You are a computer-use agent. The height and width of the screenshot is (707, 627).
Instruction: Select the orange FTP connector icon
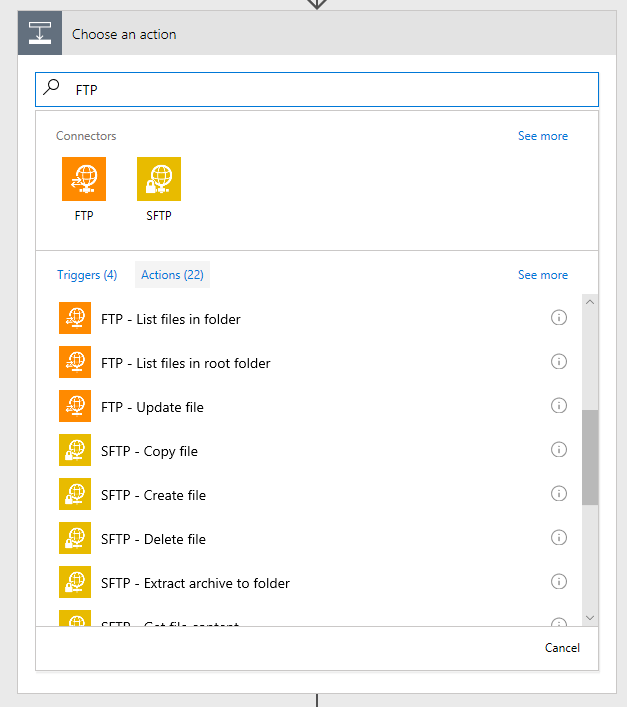coord(84,179)
